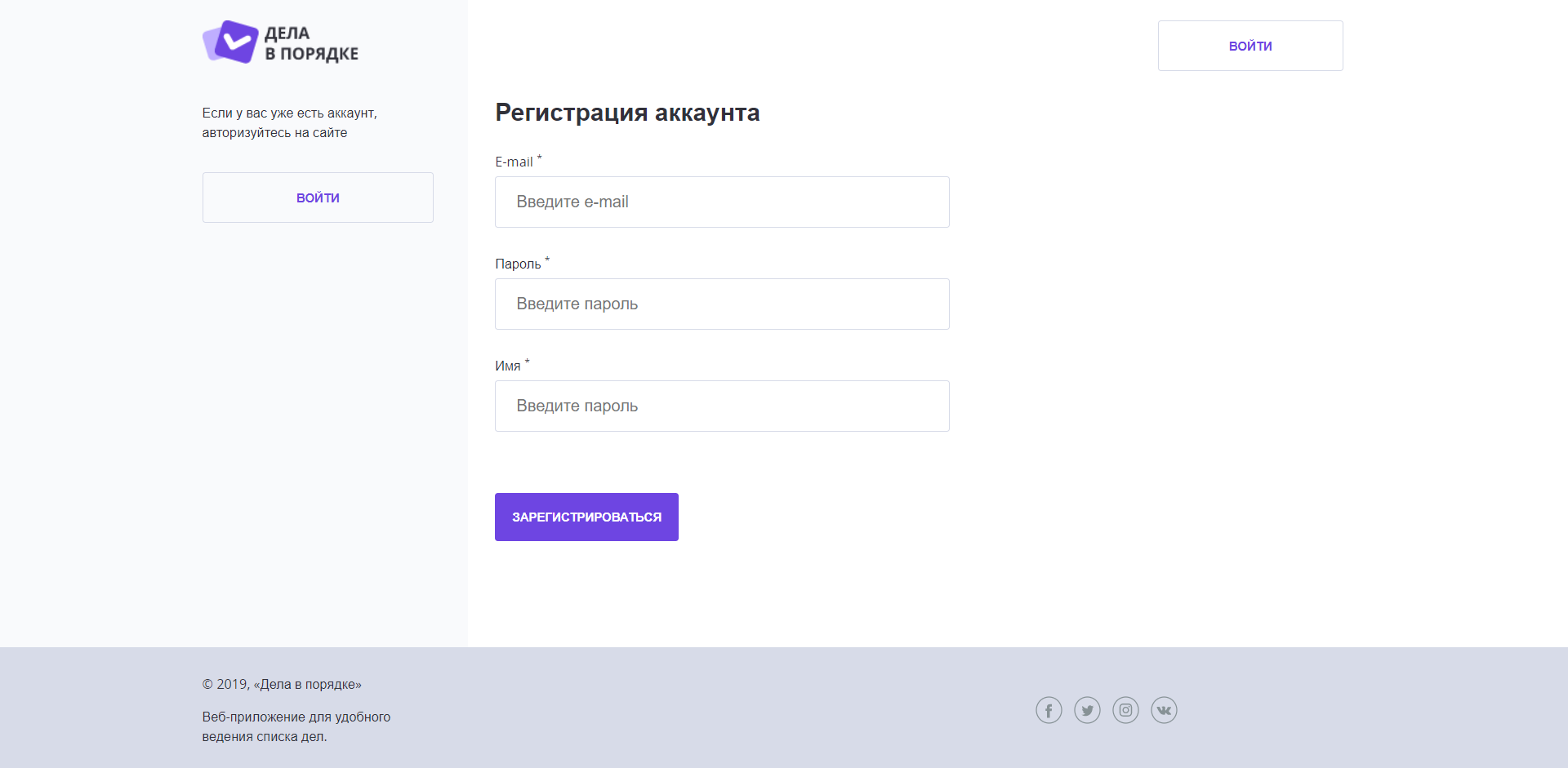
Task: Click the «Регистрация аккаунта» heading
Action: tap(627, 113)
